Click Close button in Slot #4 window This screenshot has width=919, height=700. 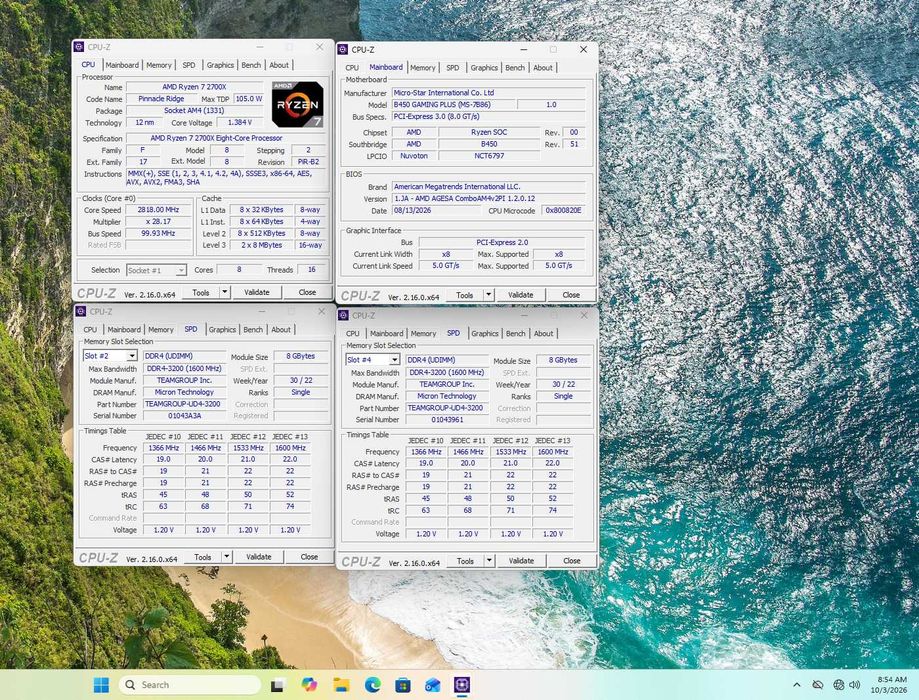tap(571, 560)
